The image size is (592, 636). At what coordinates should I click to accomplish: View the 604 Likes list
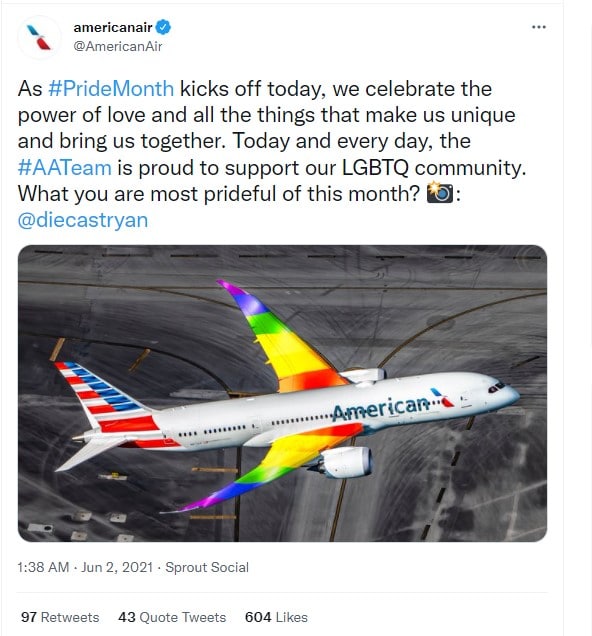[x=276, y=617]
